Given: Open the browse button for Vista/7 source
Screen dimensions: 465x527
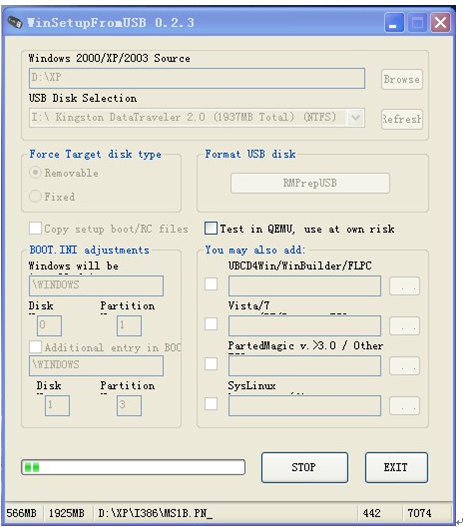Looking at the screenshot, I should pyautogui.click(x=405, y=326).
